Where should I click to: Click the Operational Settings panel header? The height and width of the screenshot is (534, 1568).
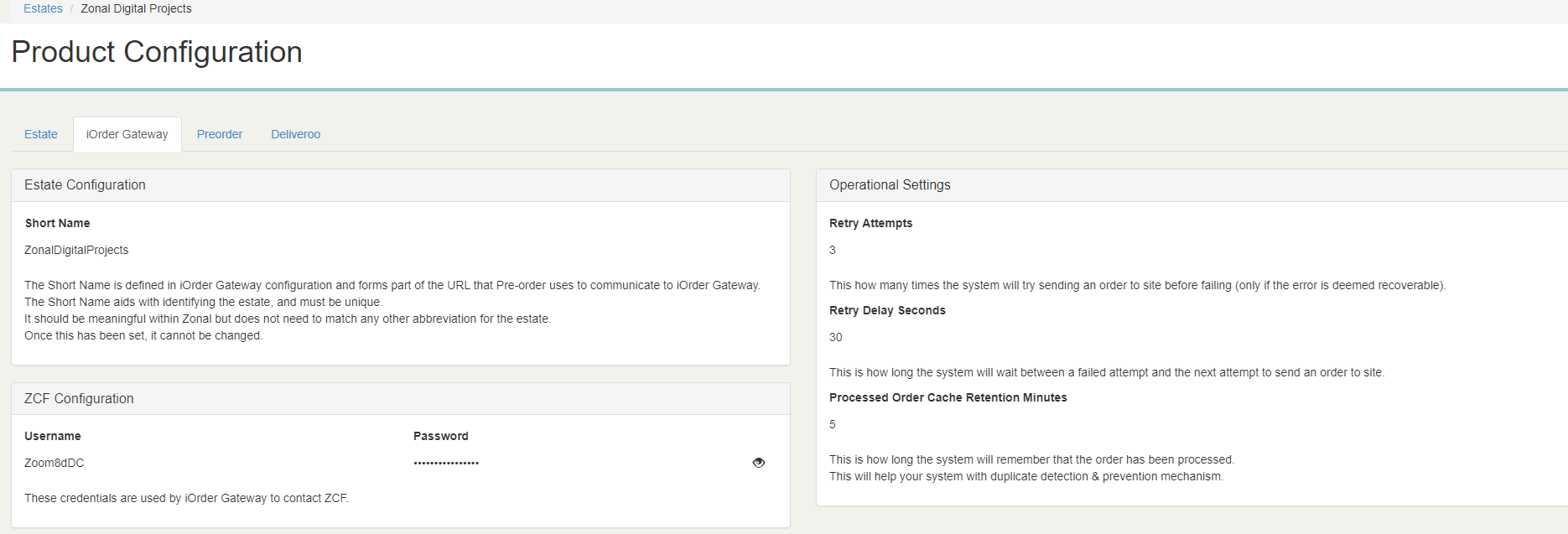point(890,185)
